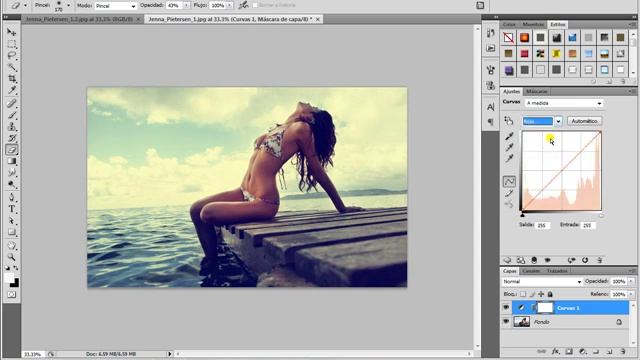The height and width of the screenshot is (360, 640).
Task: Open the layer Relleno arrow
Action: point(631,294)
